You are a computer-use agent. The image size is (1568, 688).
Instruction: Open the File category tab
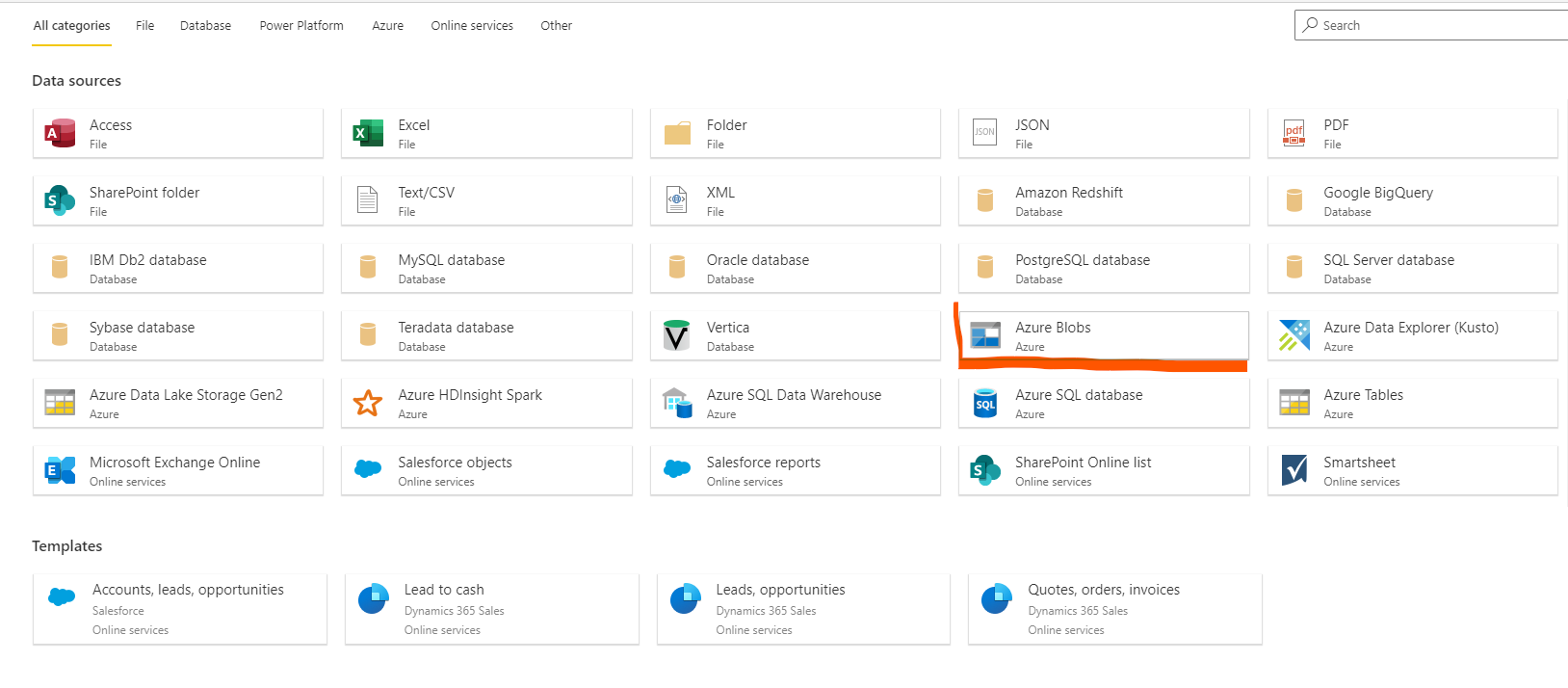point(144,26)
